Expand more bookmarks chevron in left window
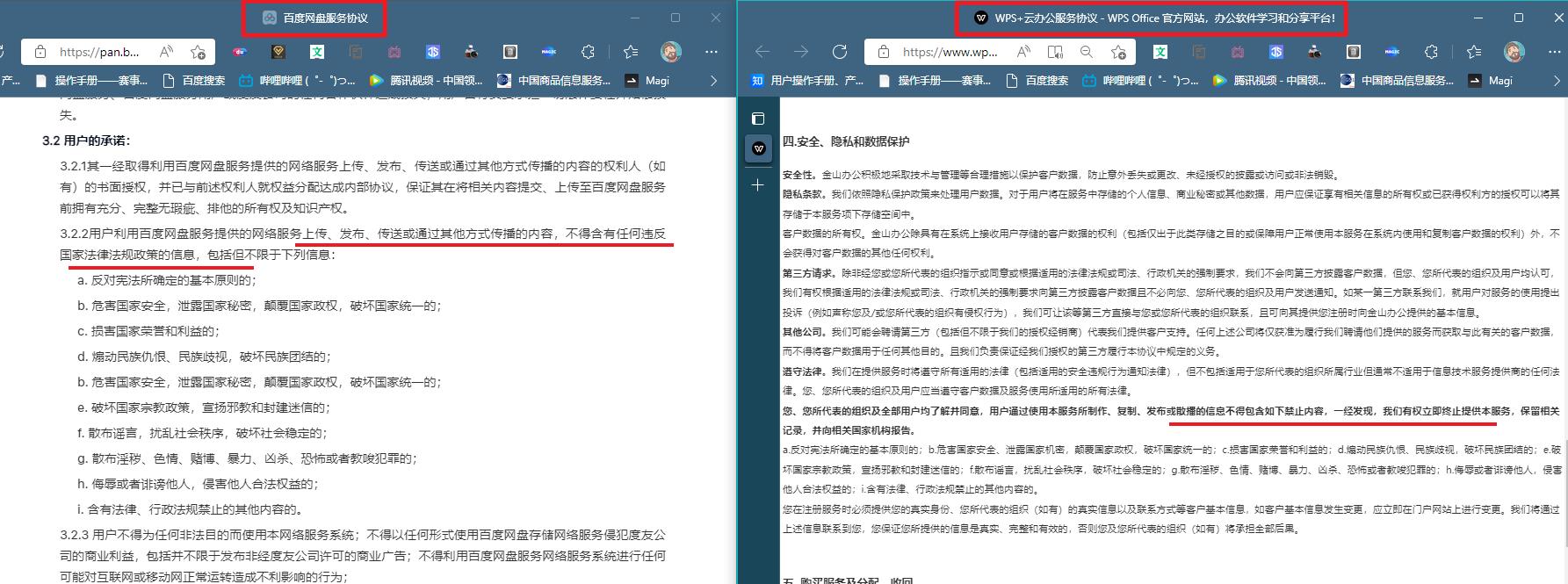 point(713,80)
